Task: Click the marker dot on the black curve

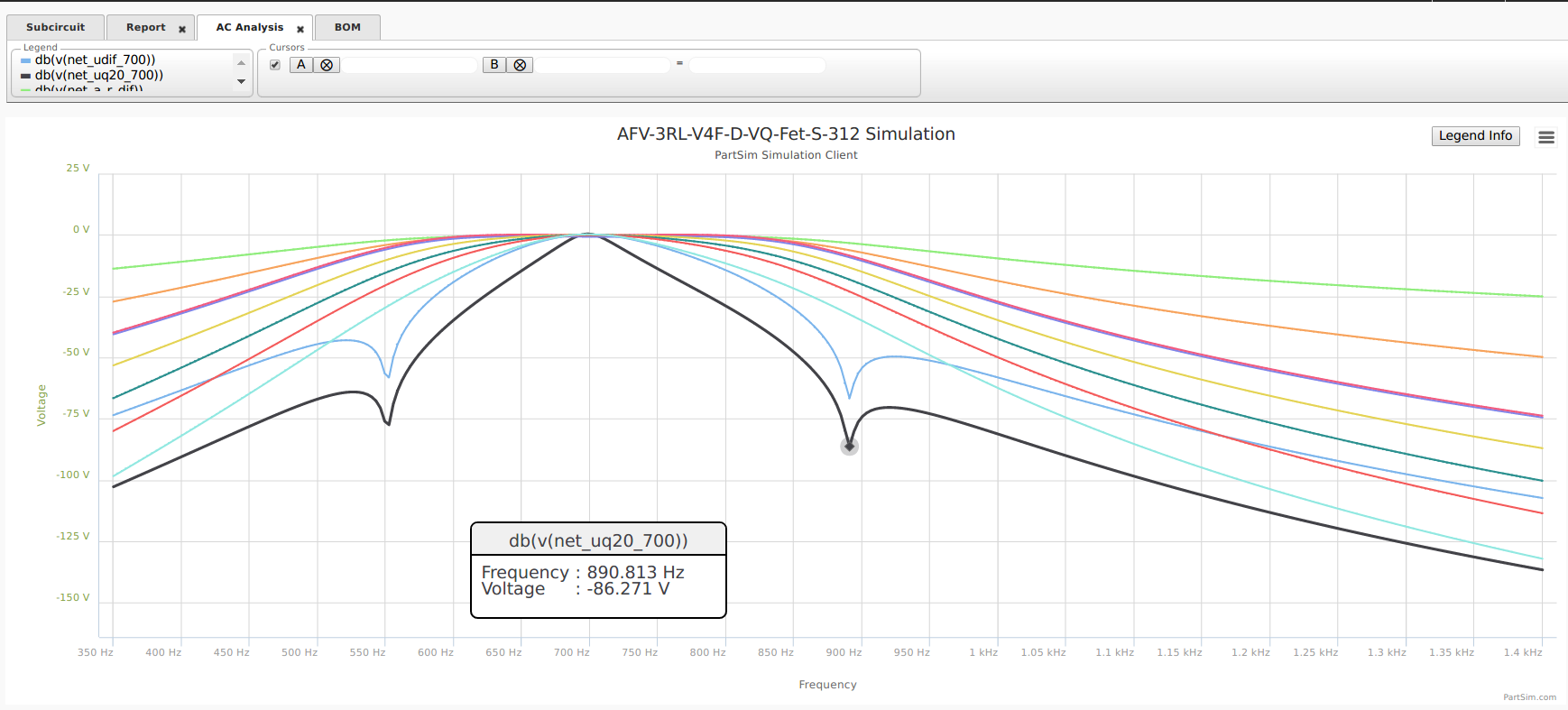Action: 849,446
